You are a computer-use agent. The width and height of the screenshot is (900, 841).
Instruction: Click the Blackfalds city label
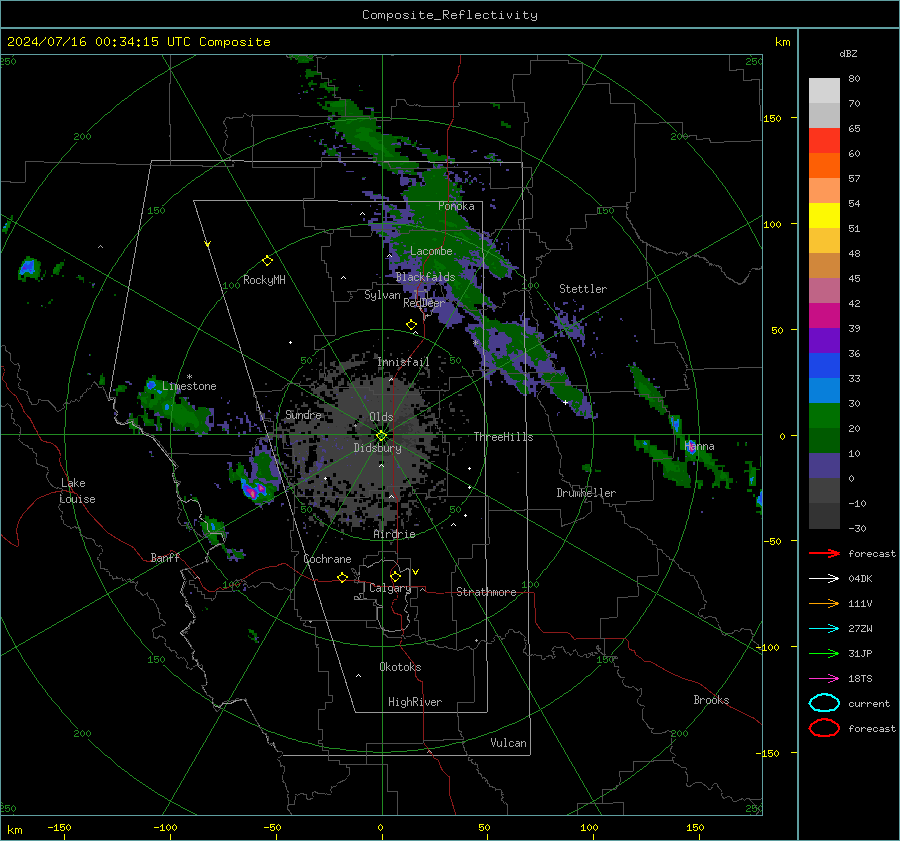(x=425, y=277)
